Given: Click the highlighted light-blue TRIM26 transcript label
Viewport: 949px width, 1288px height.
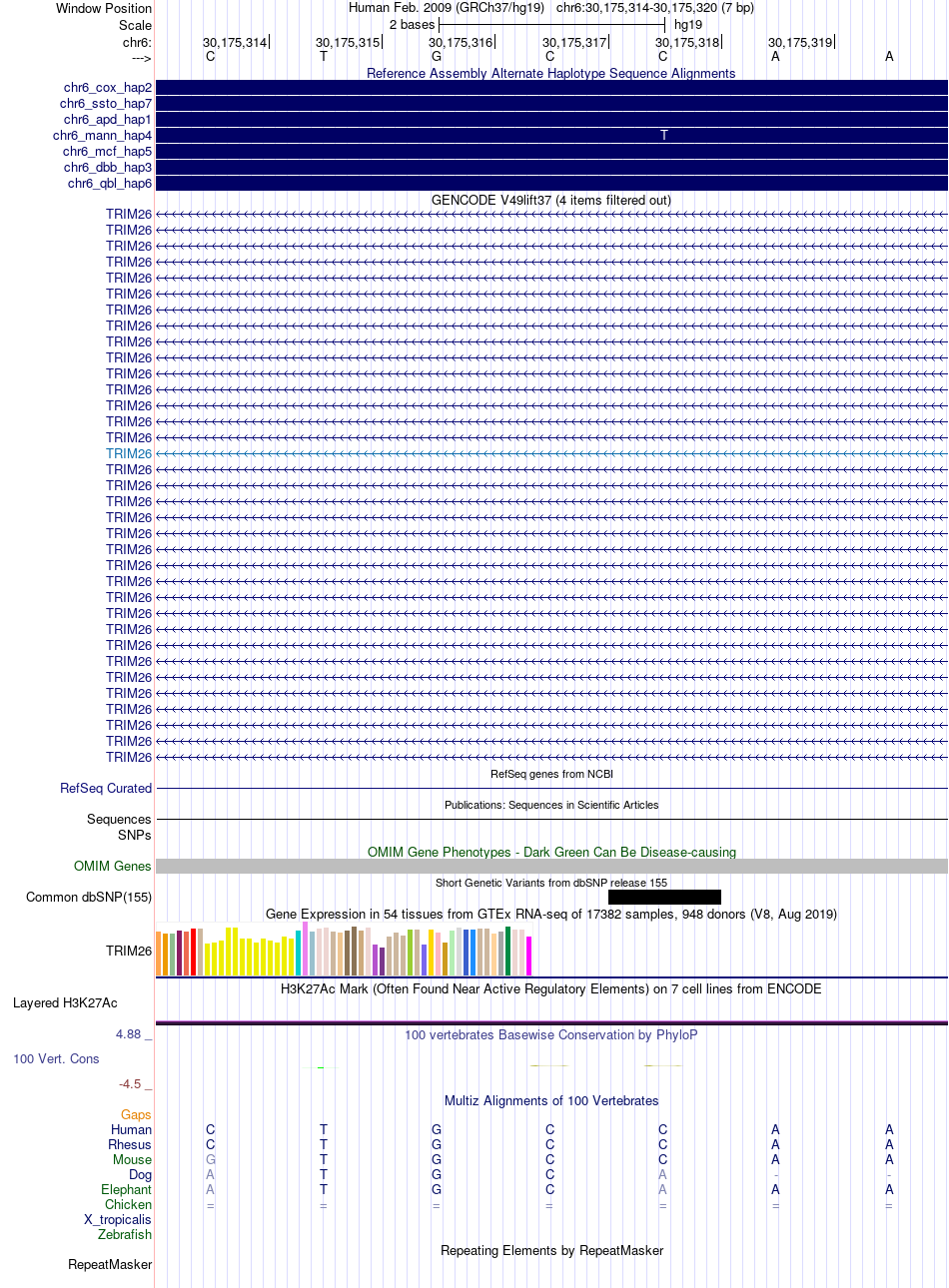Looking at the screenshot, I should 129,453.
